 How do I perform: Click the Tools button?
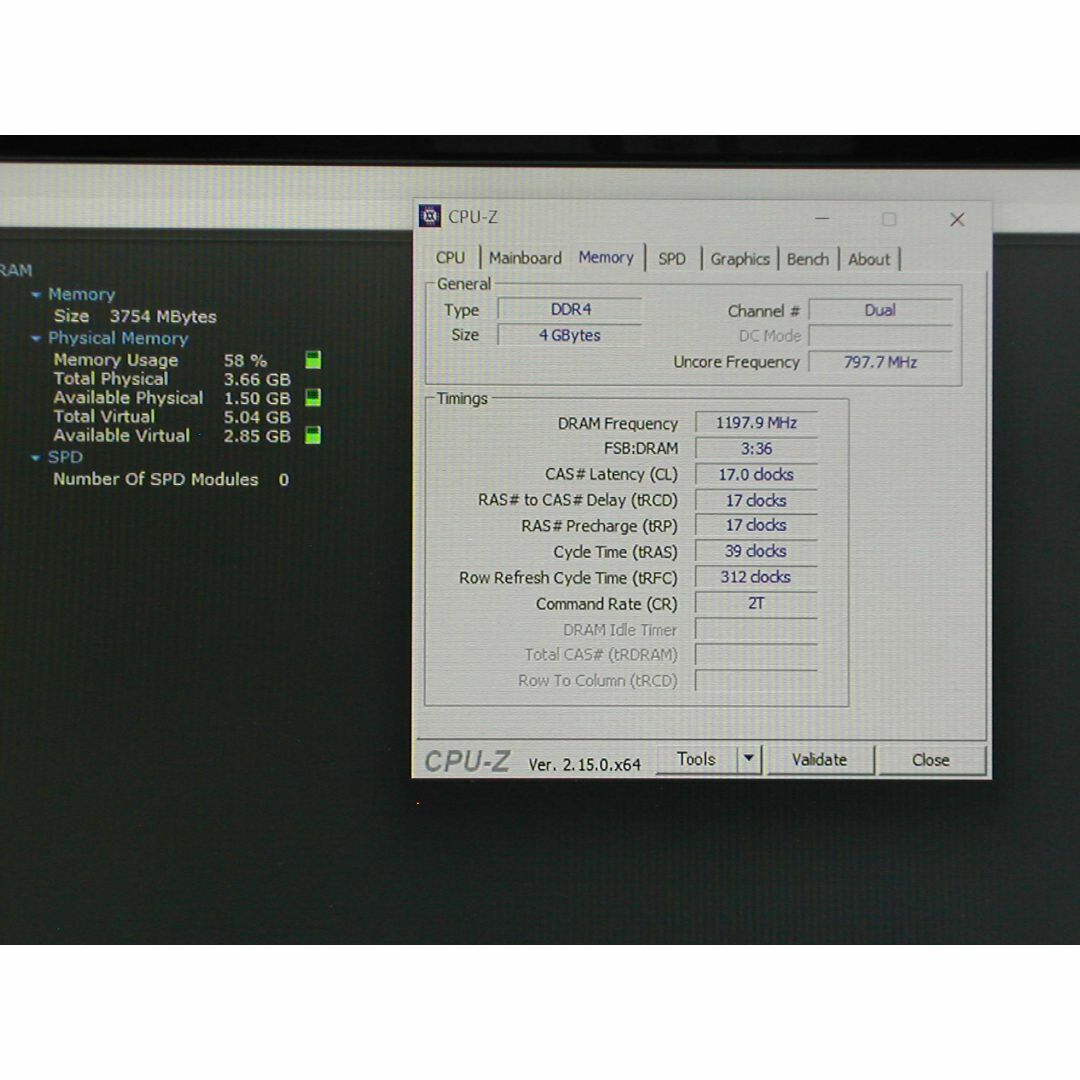(x=696, y=760)
